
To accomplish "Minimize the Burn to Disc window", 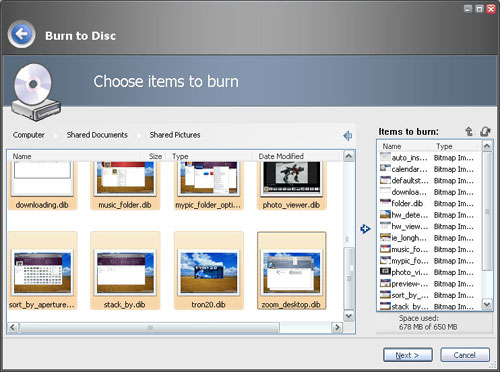I will click(x=468, y=9).
